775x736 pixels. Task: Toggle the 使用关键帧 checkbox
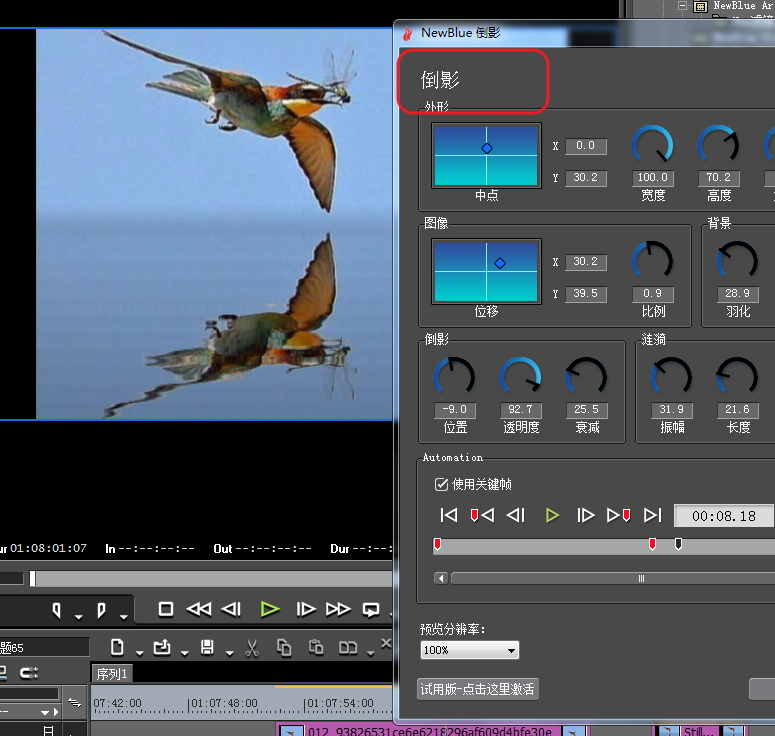click(x=441, y=484)
